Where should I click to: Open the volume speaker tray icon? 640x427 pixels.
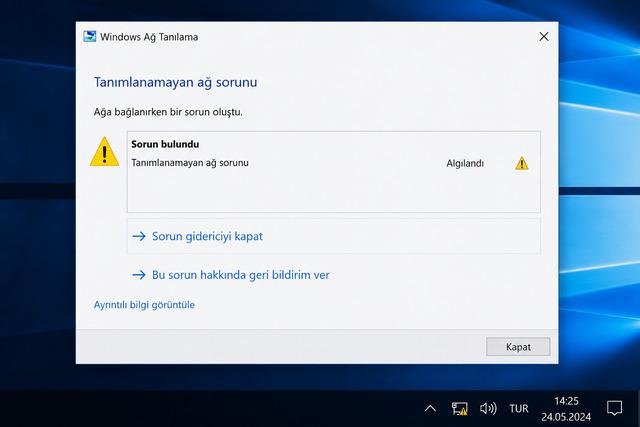488,408
